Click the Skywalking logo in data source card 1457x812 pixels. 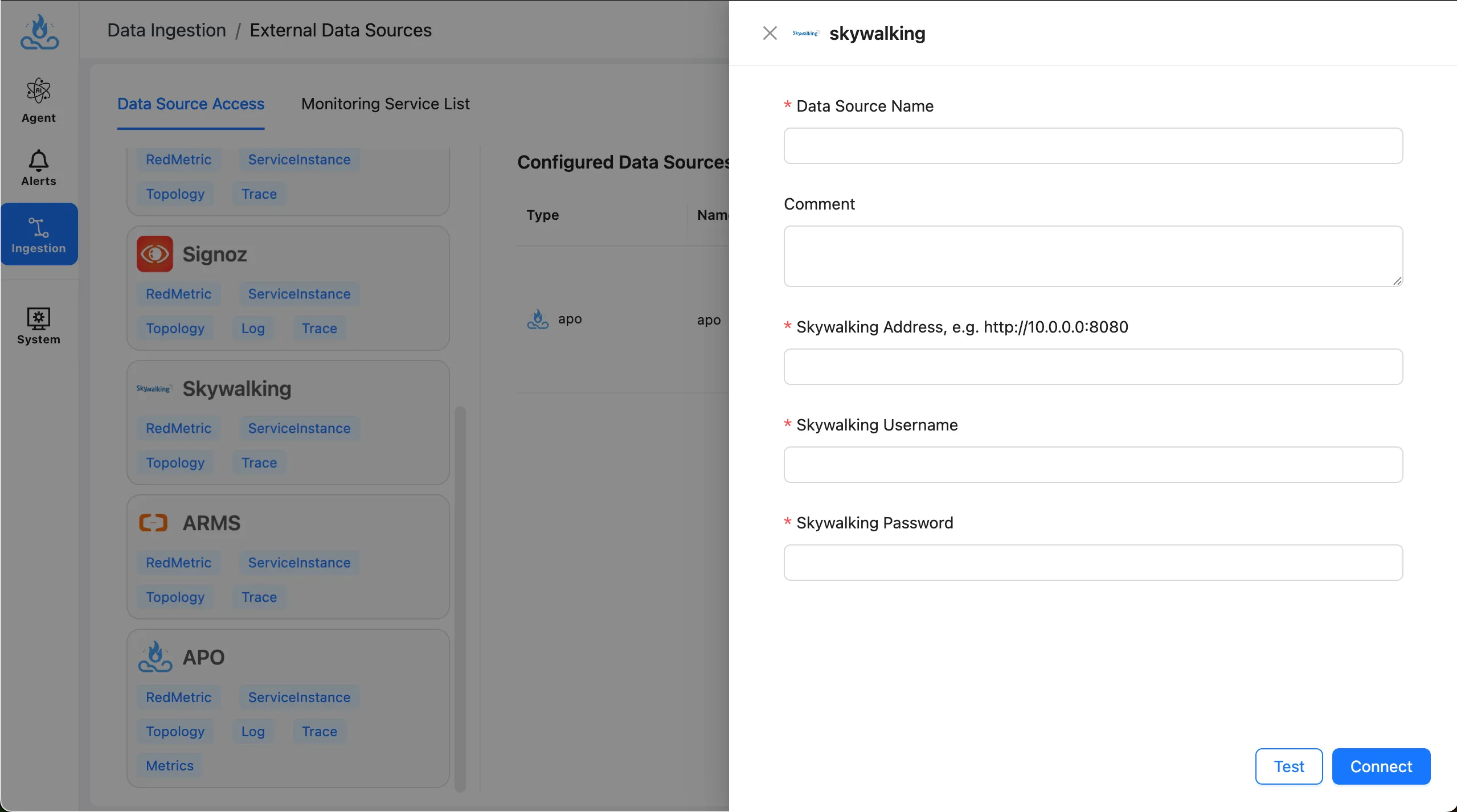point(154,389)
